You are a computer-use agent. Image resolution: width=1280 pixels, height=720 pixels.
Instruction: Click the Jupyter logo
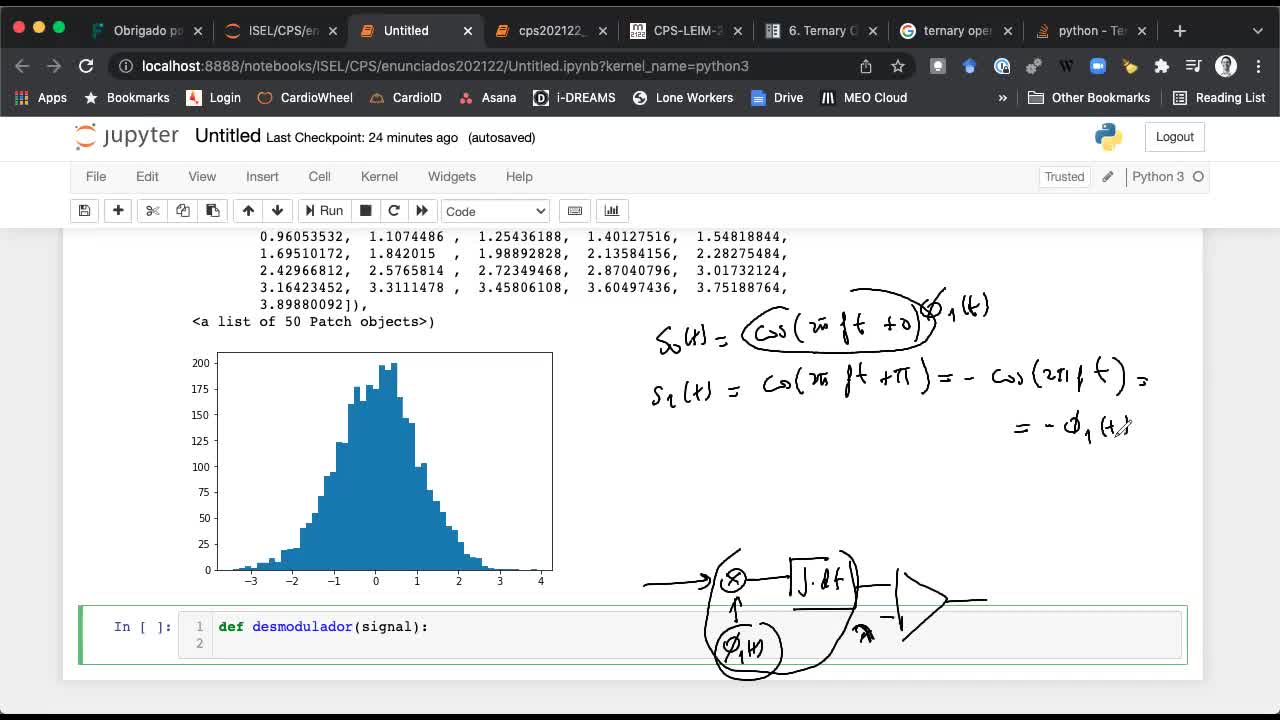point(127,137)
